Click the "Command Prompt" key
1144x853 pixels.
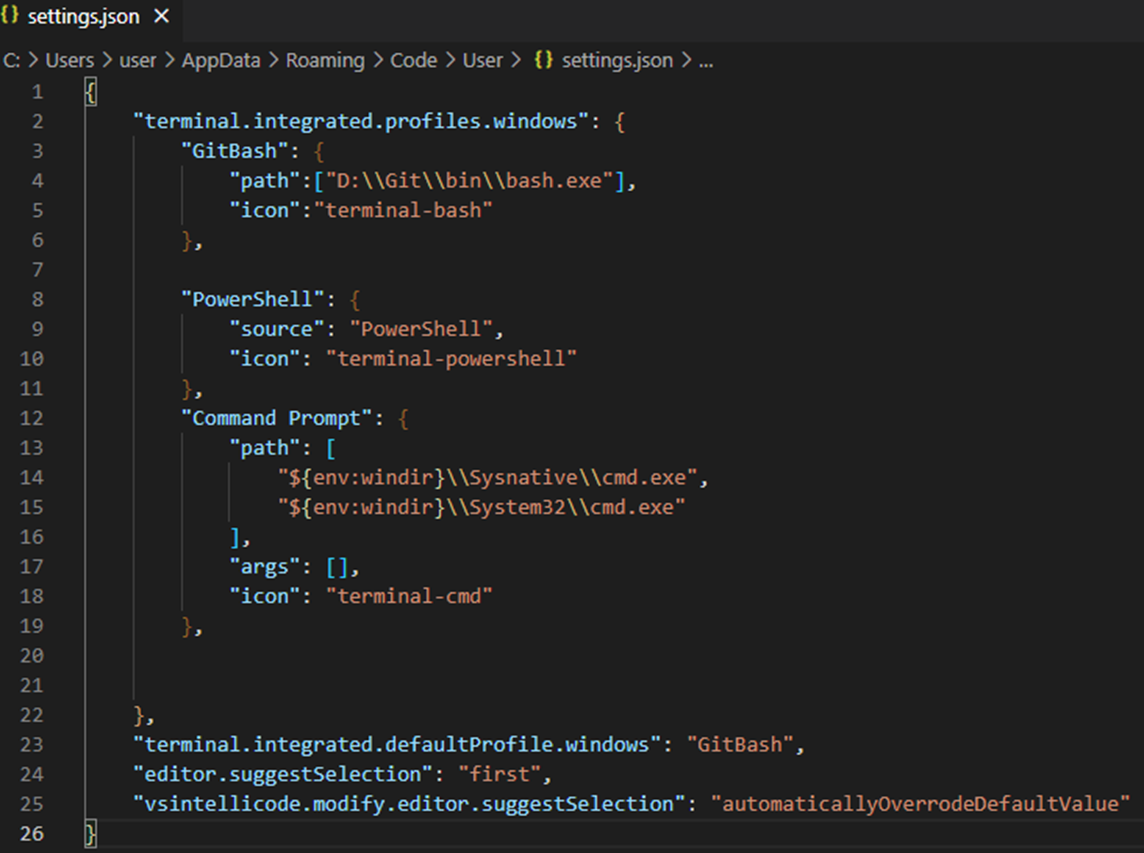coord(277,418)
